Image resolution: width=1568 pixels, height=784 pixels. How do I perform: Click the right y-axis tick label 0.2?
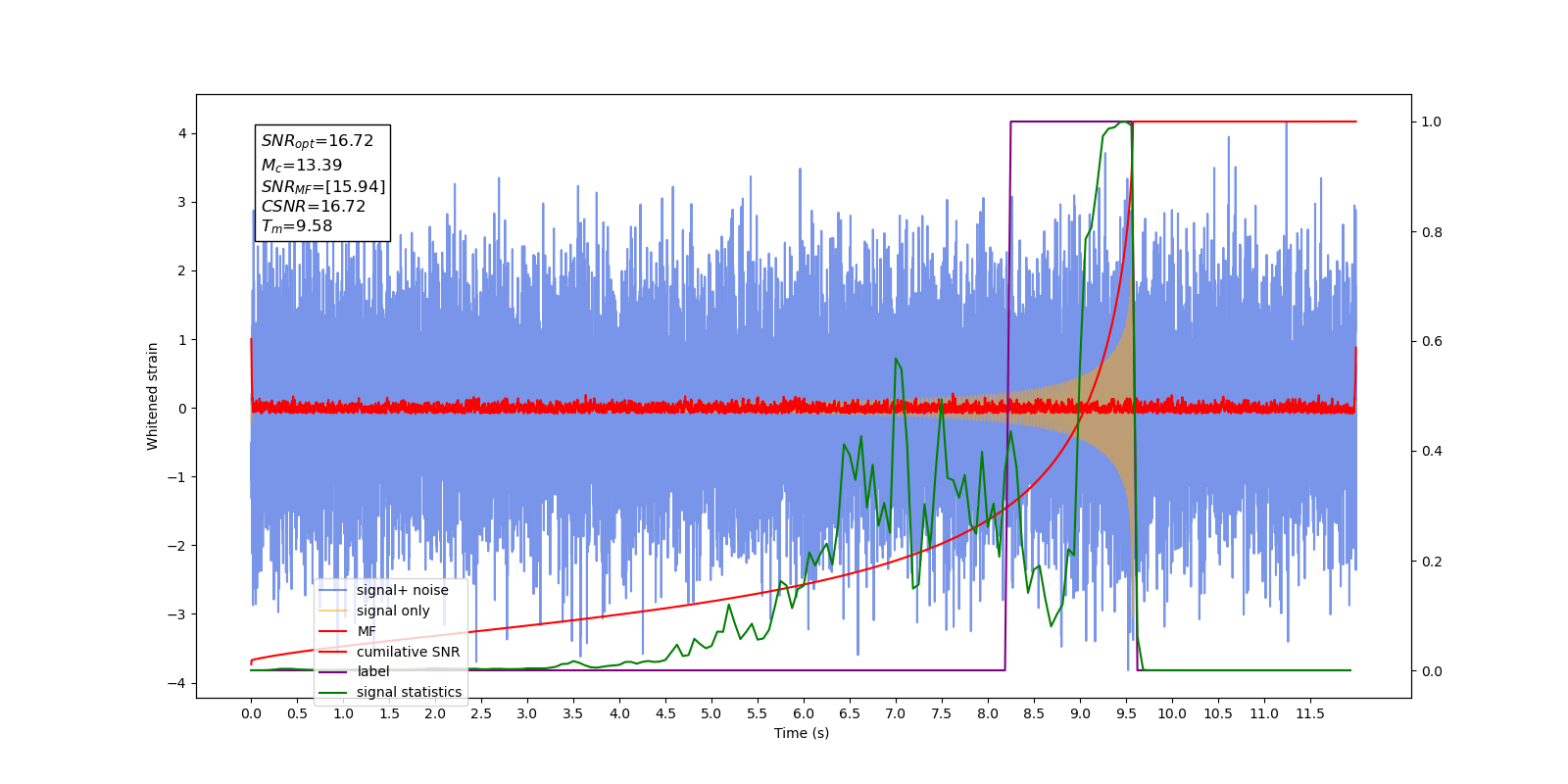point(1432,562)
